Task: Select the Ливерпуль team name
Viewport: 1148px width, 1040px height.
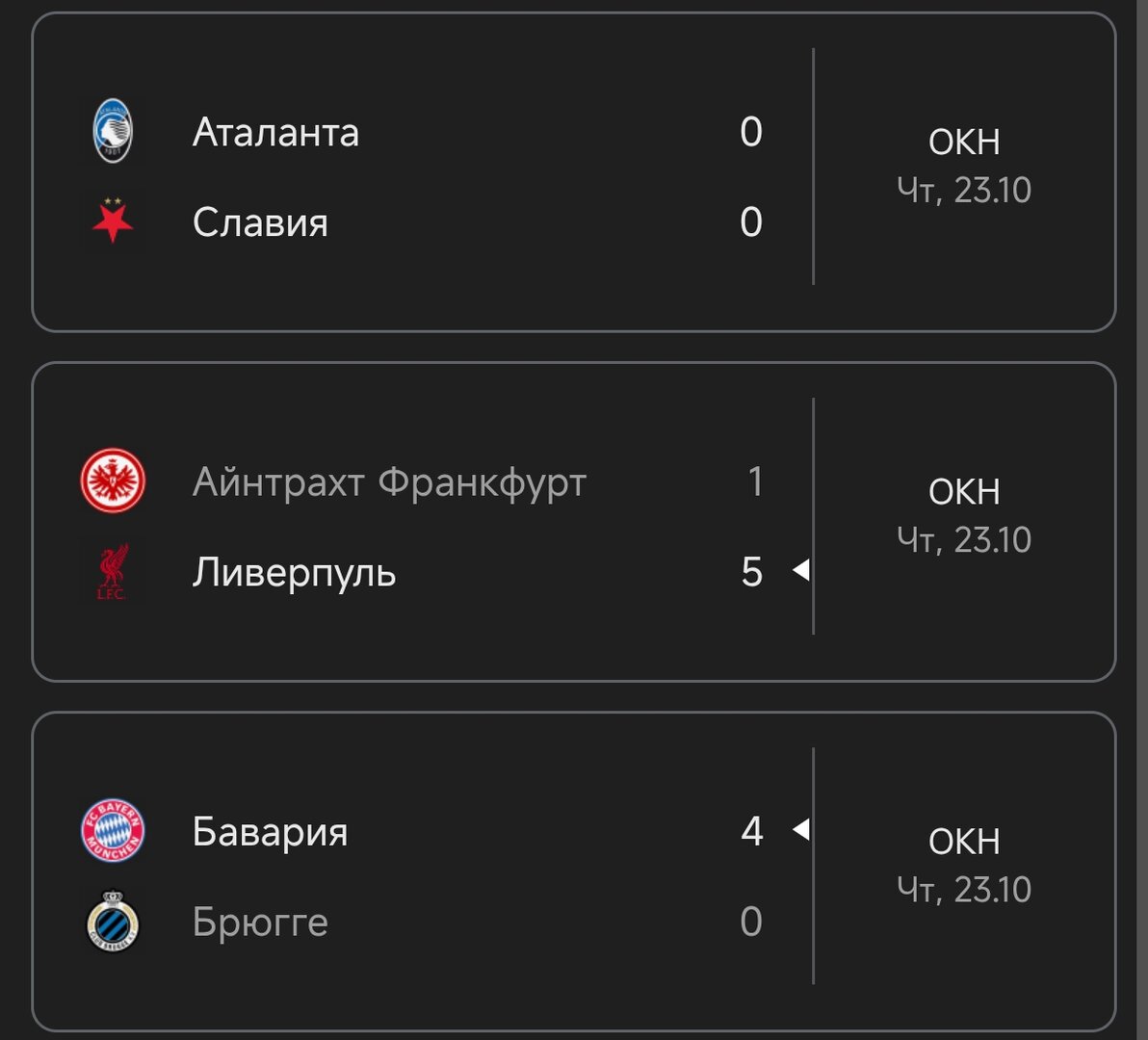Action: 294,572
